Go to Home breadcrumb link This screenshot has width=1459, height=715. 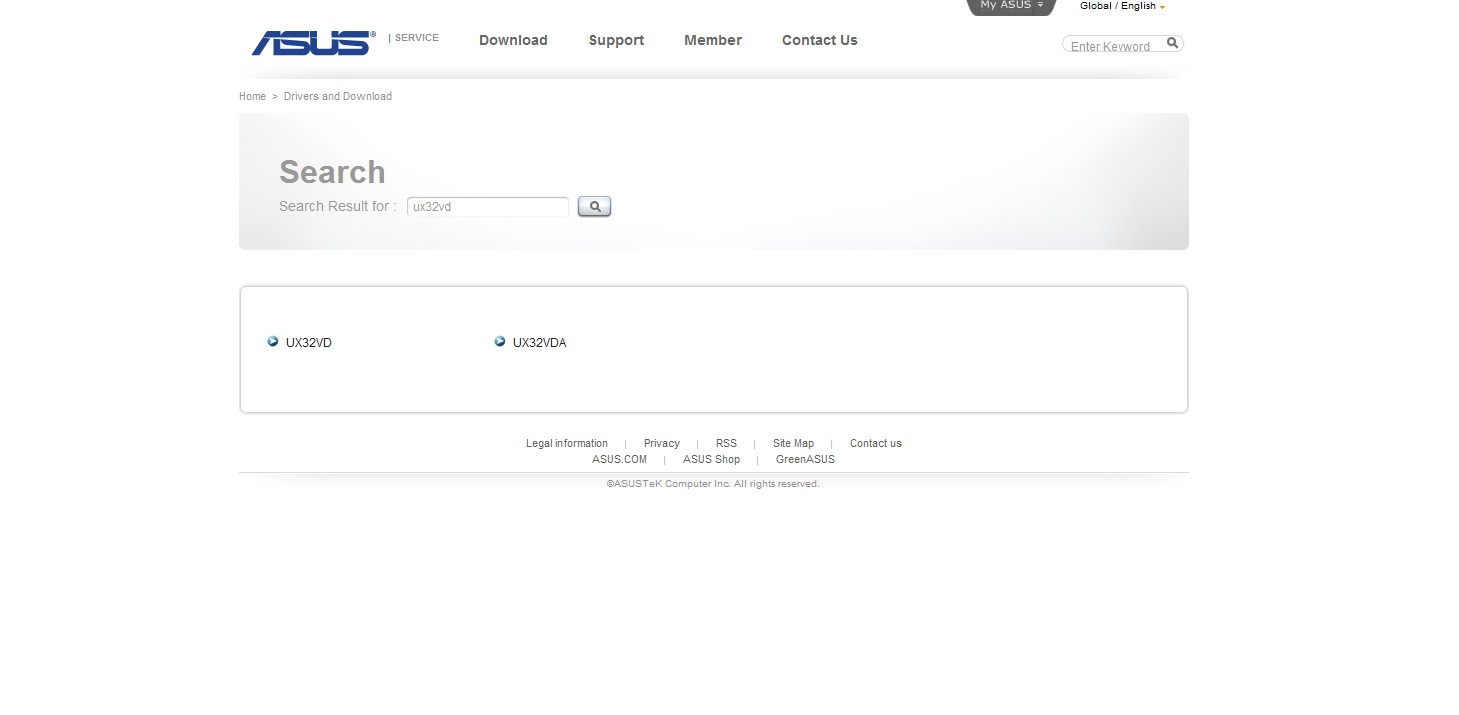pos(252,96)
